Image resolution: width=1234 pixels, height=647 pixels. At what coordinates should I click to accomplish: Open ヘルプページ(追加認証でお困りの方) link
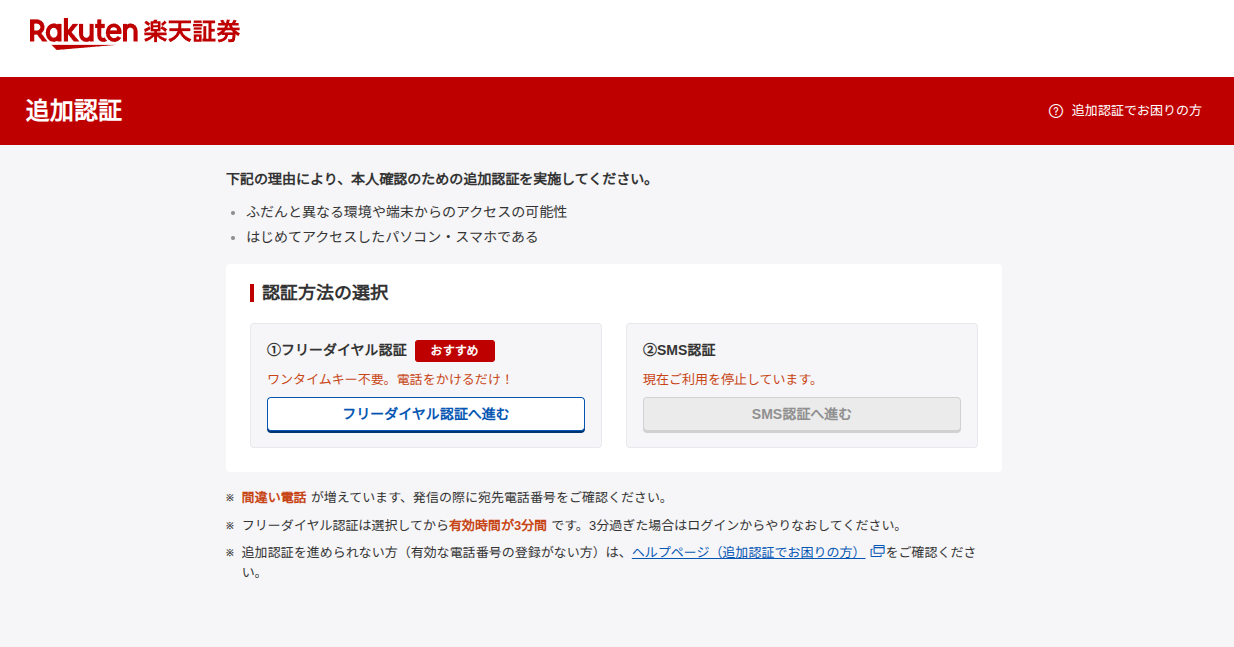(x=748, y=552)
